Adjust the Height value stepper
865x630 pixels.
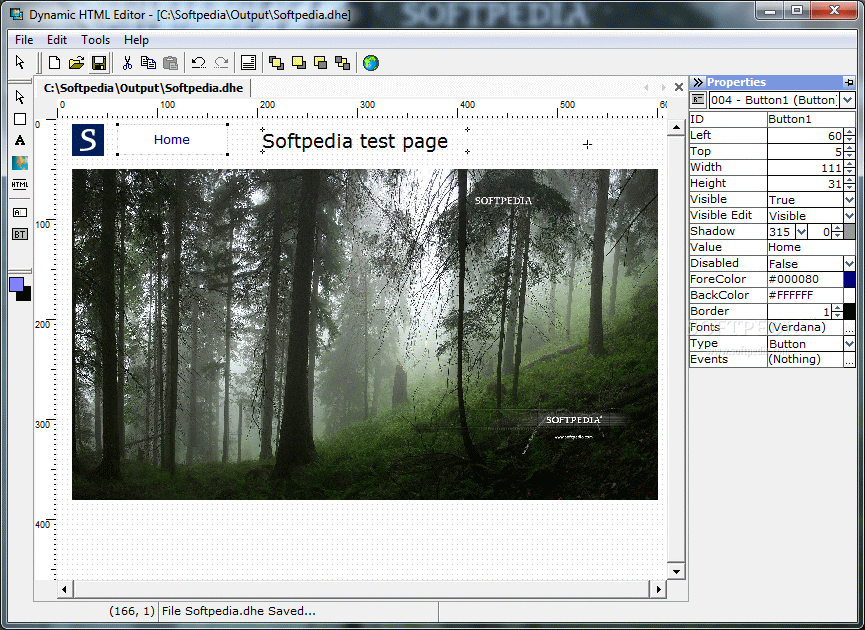(850, 183)
